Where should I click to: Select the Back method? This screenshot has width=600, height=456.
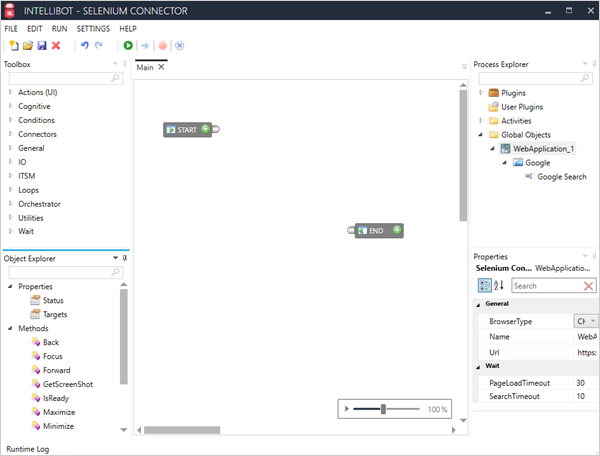click(51, 342)
